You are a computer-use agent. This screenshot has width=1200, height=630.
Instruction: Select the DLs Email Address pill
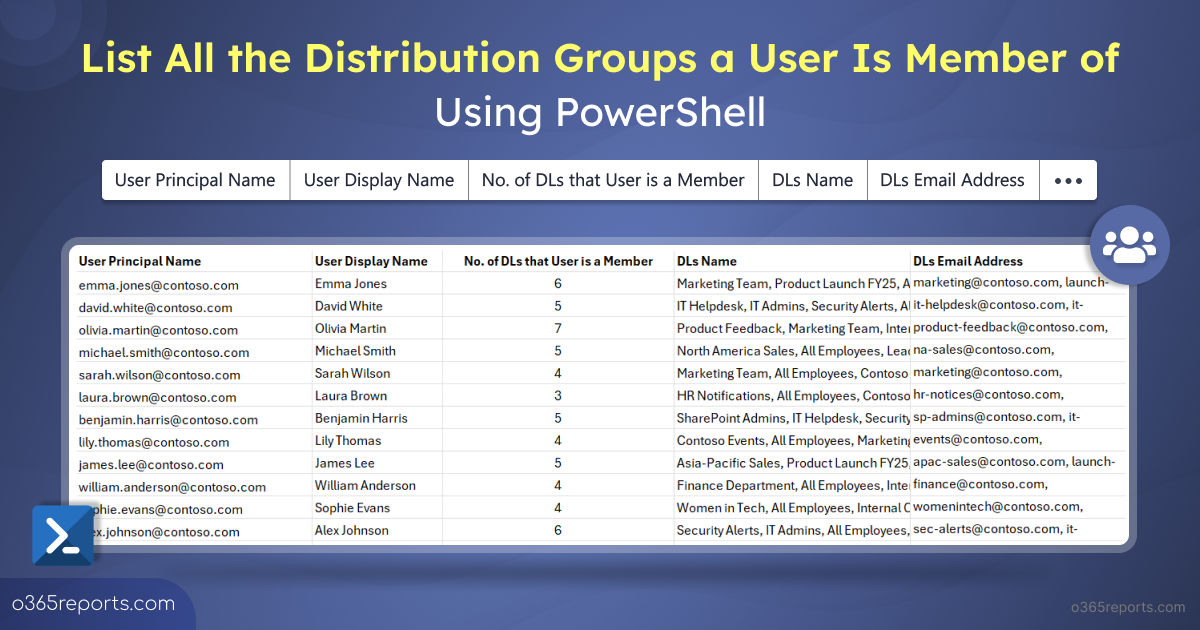952,181
